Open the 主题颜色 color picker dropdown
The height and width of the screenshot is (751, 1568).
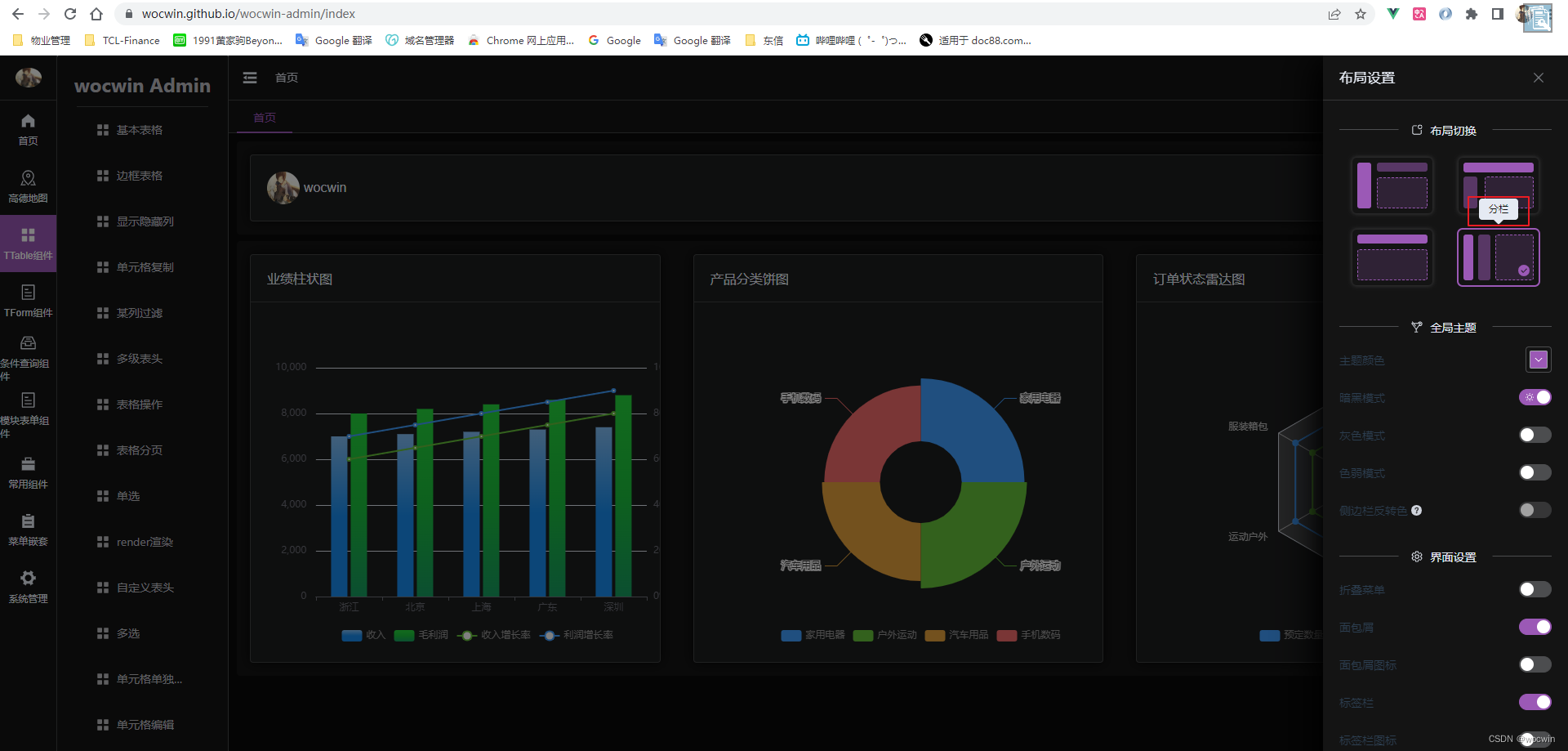[x=1539, y=360]
